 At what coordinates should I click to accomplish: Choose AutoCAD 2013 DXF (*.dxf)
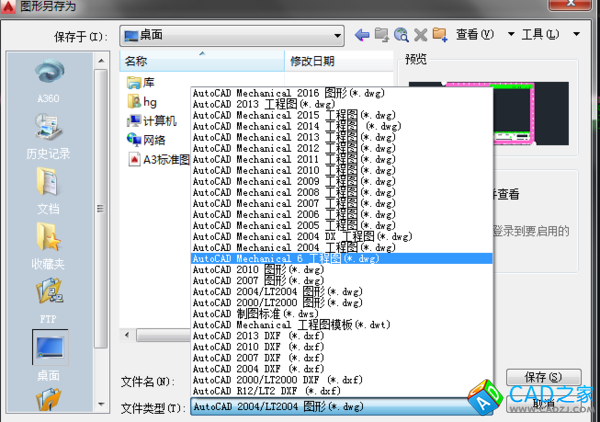point(341,336)
